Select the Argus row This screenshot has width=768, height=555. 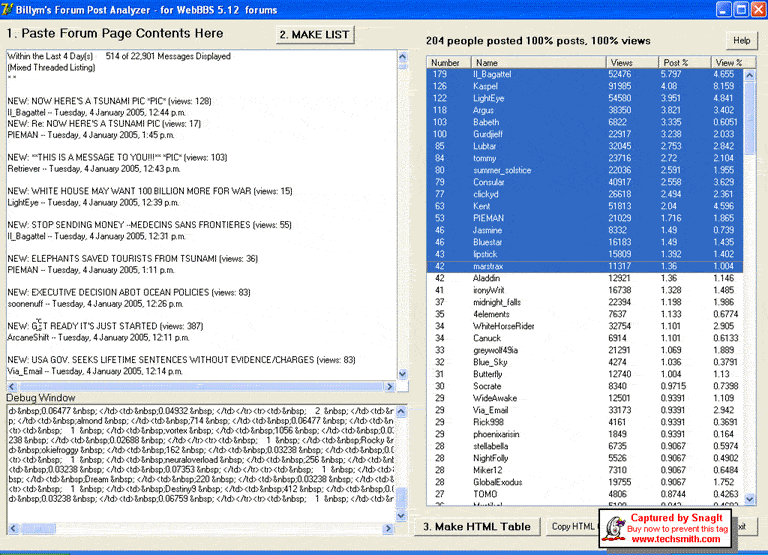585,110
